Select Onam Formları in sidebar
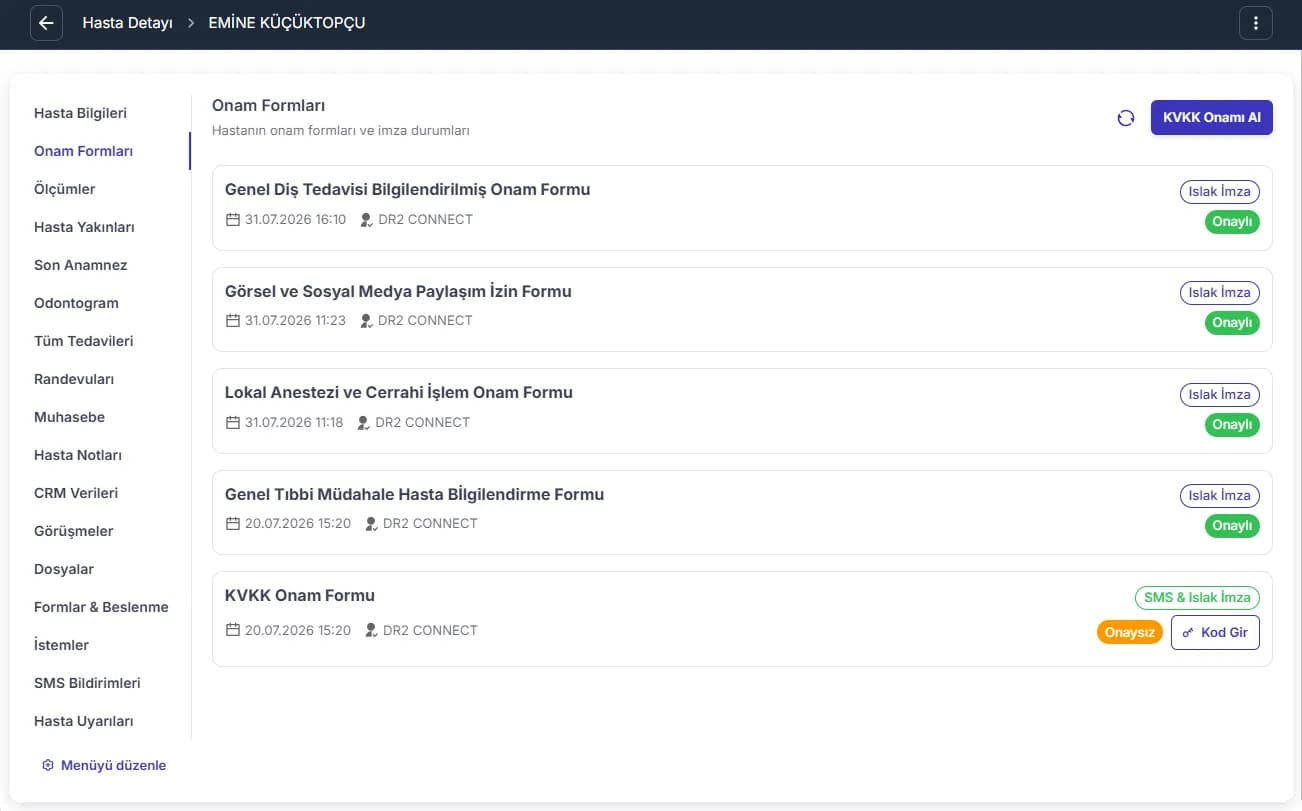The width and height of the screenshot is (1302, 811). [x=83, y=151]
